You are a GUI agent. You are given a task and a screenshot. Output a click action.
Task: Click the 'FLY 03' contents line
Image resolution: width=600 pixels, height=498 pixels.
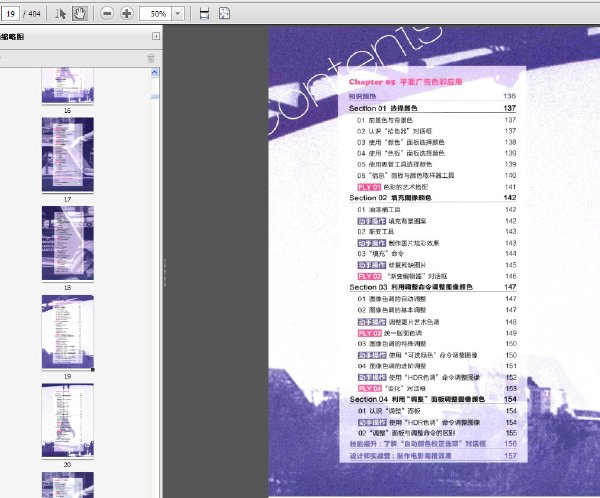436,333
